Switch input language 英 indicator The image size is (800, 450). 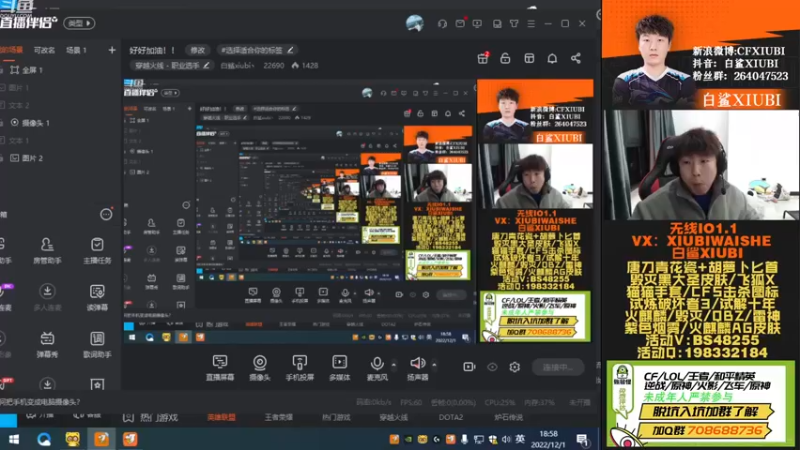[x=520, y=439]
